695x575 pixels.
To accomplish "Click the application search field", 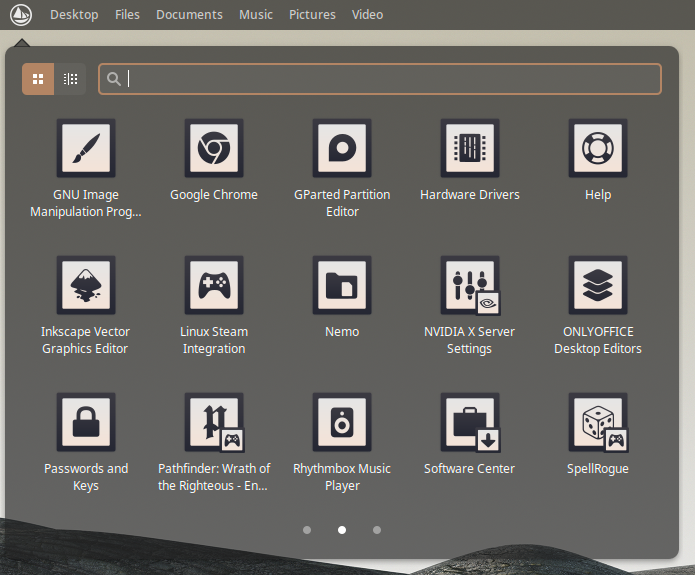I will point(380,79).
